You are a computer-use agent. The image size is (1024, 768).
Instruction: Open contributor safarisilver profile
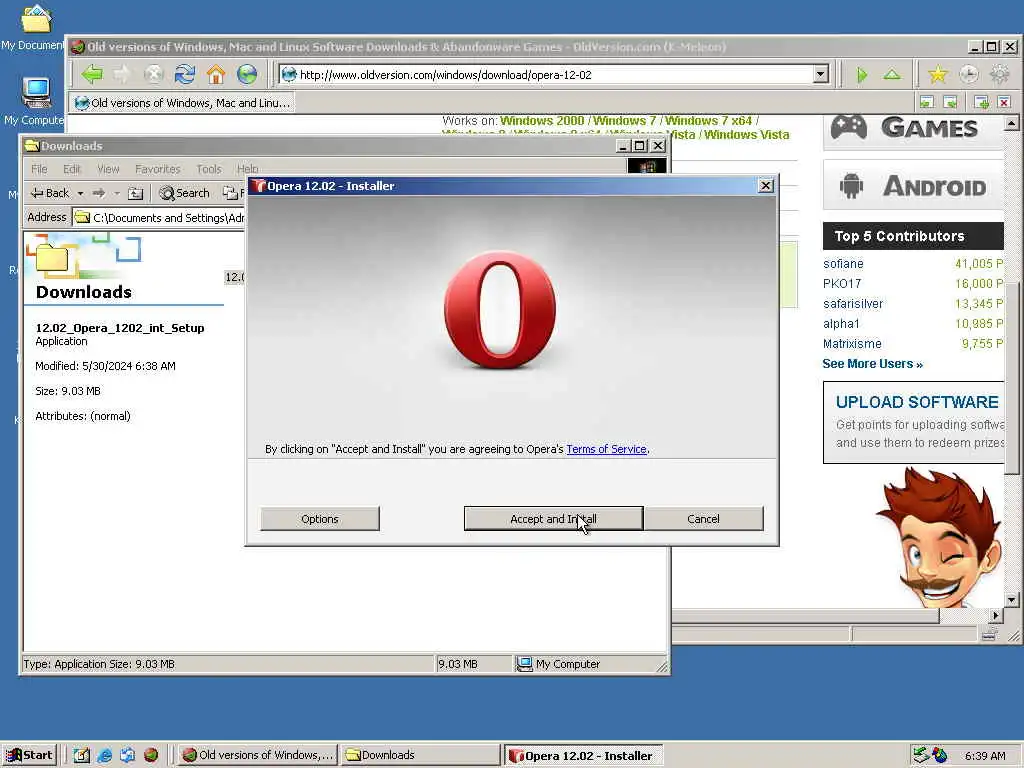[x=853, y=304]
